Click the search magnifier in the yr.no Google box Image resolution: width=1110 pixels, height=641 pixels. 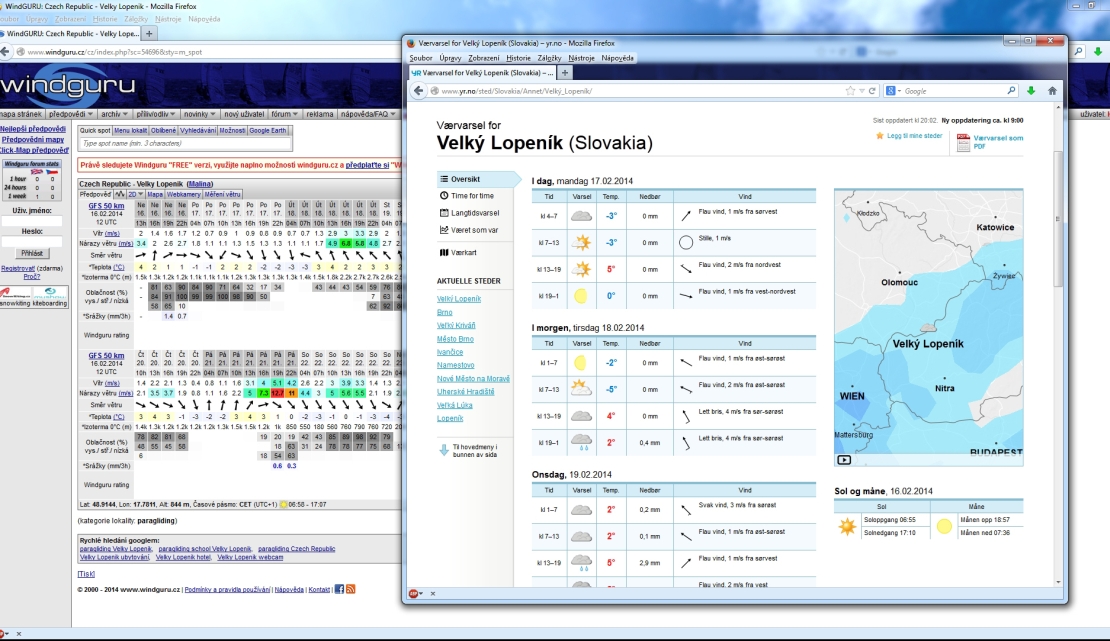coord(1011,91)
